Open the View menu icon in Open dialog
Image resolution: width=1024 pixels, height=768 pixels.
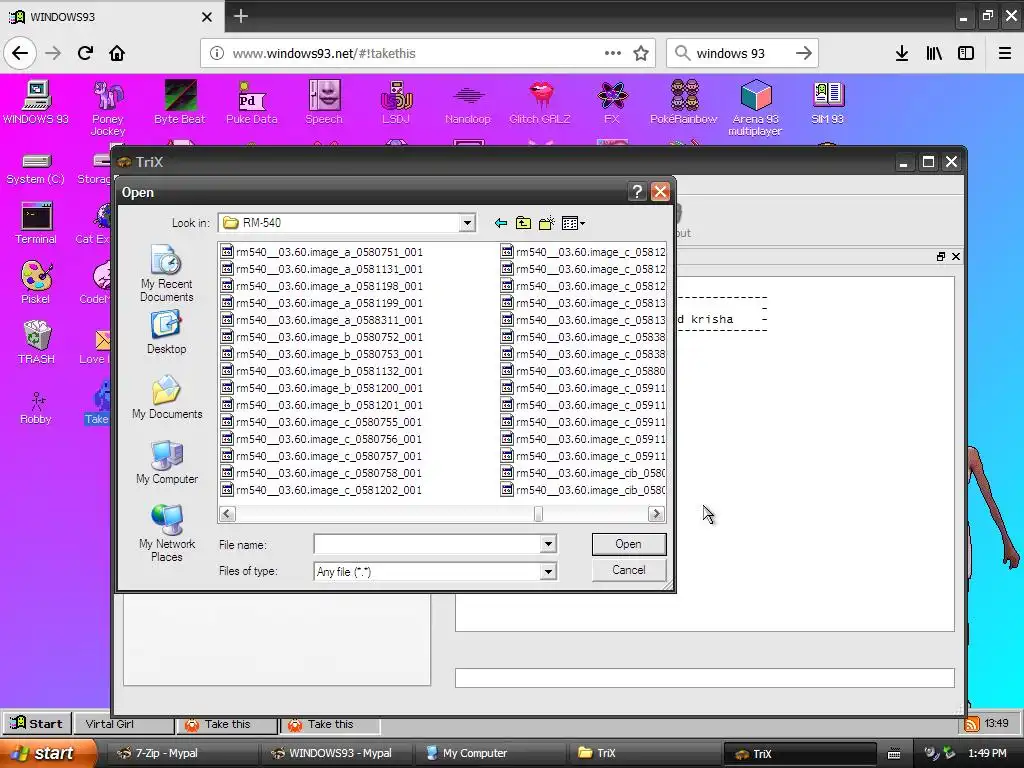[x=573, y=223]
